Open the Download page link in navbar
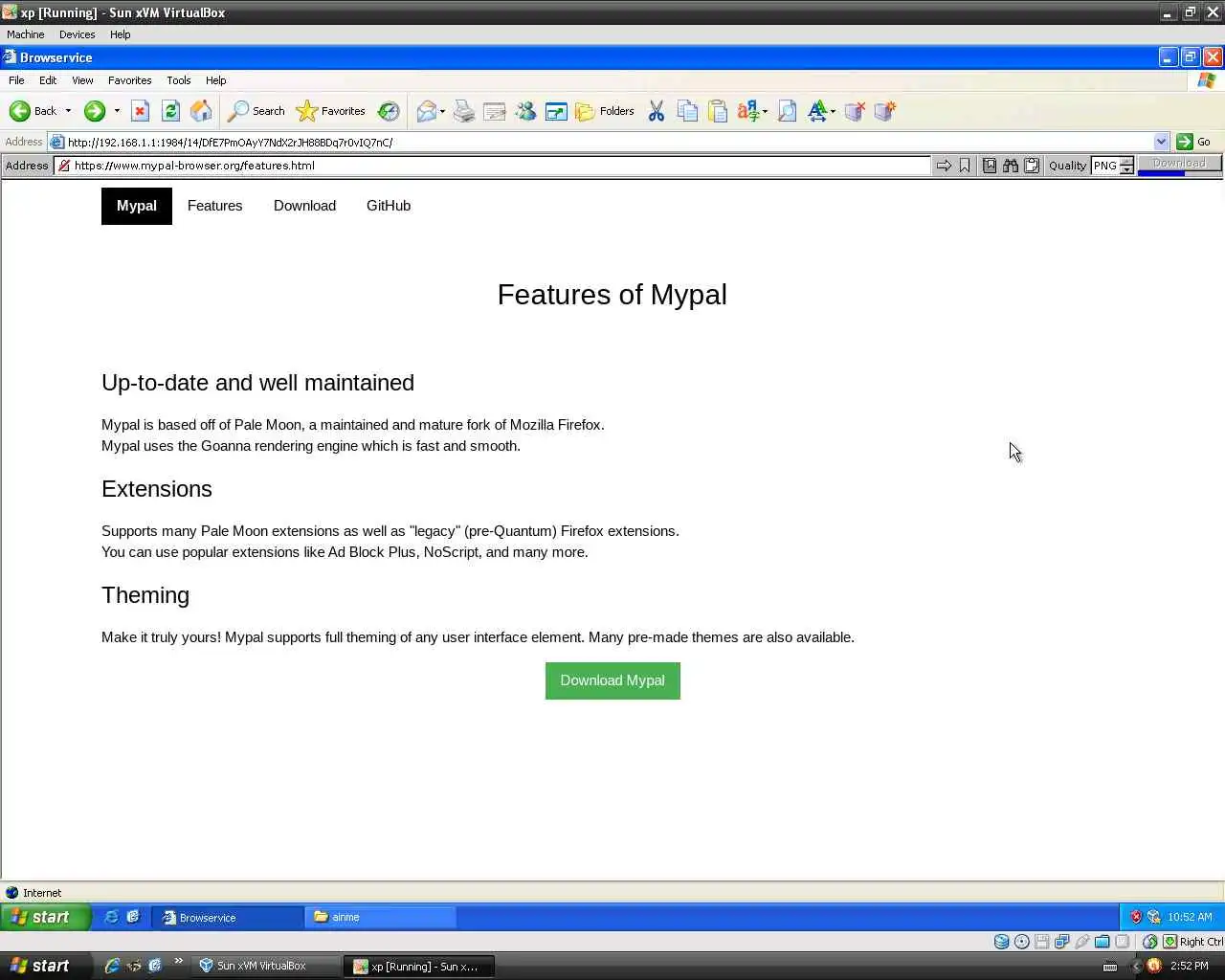 (x=304, y=206)
